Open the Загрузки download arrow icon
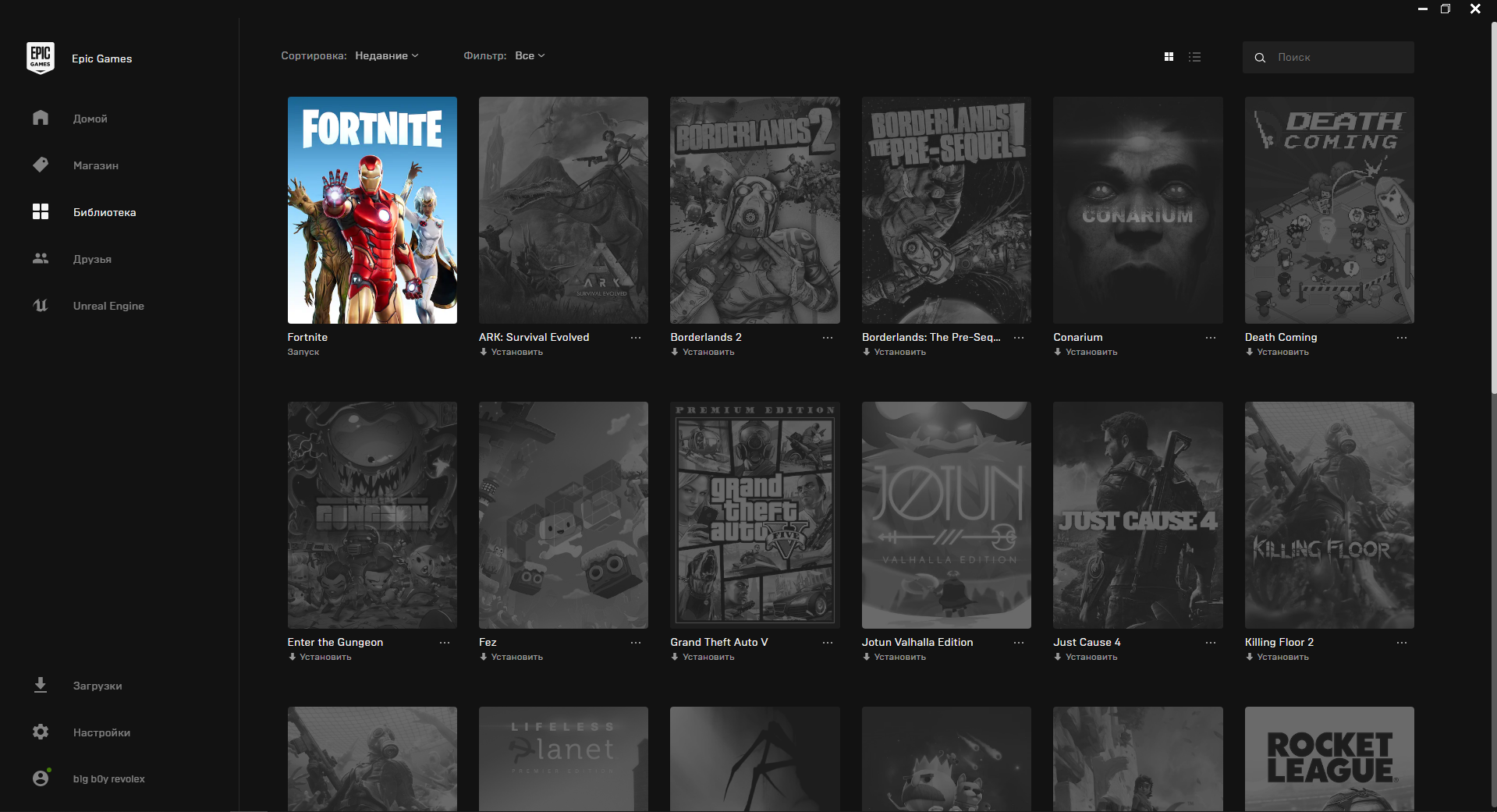1497x812 pixels. 41,685
